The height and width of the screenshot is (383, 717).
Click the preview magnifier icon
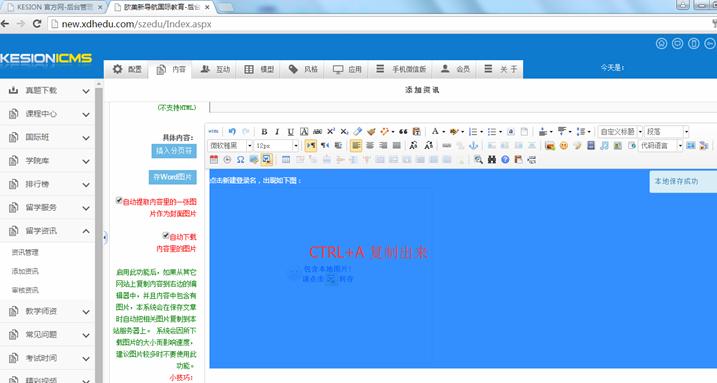tap(478, 160)
